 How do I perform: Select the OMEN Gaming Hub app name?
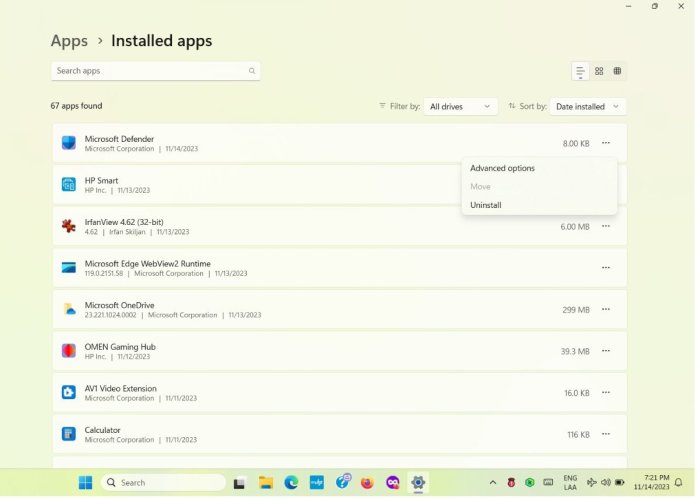point(121,349)
